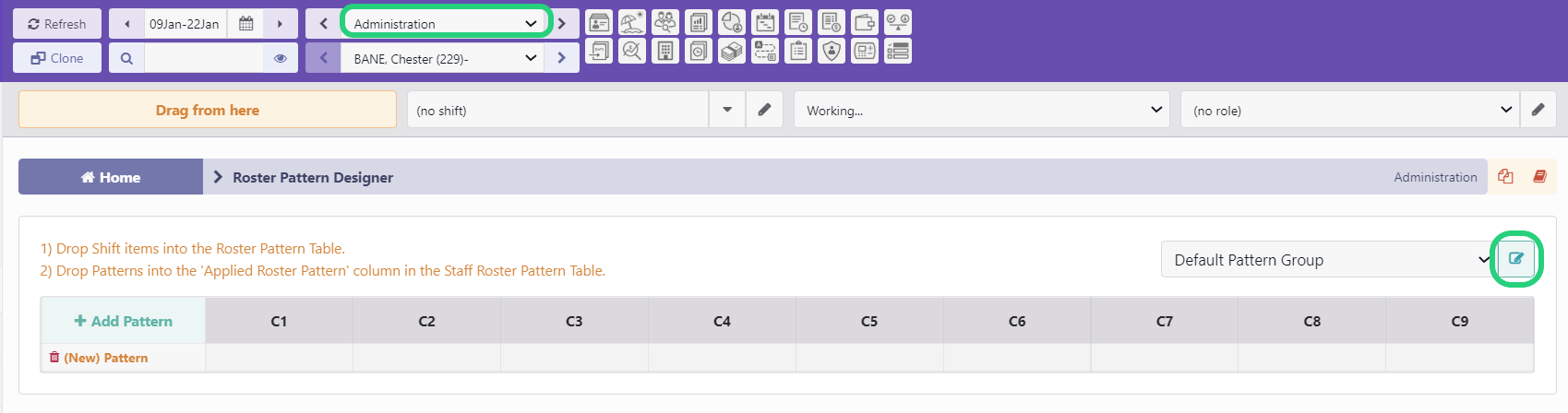Click the Administration label in breadcrumb bar
Viewport: 1568px width, 413px height.
[x=1435, y=177]
